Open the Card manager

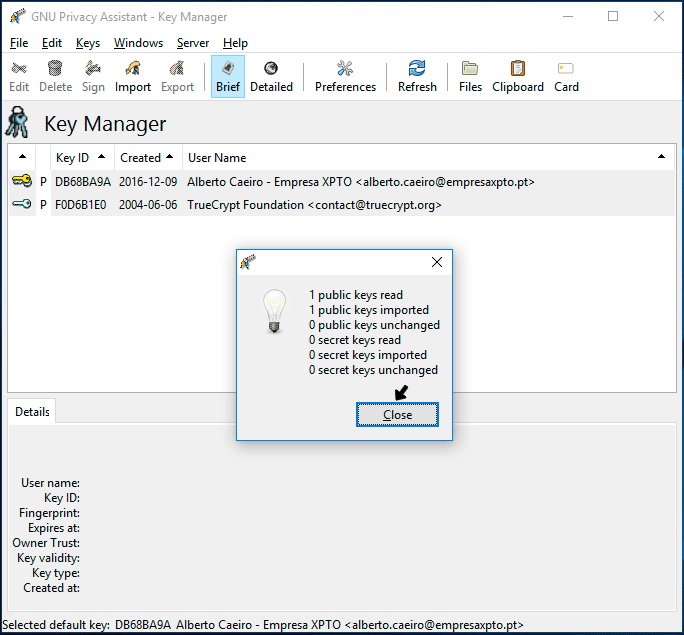pyautogui.click(x=566, y=77)
